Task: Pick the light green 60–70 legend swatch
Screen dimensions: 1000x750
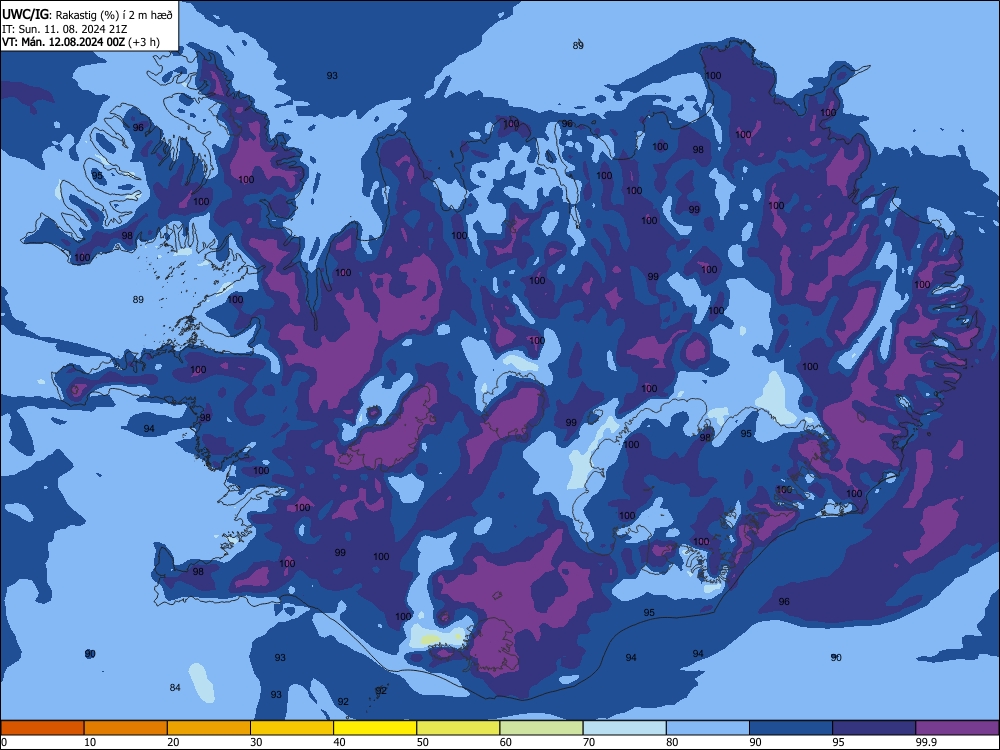Action: click(541, 728)
